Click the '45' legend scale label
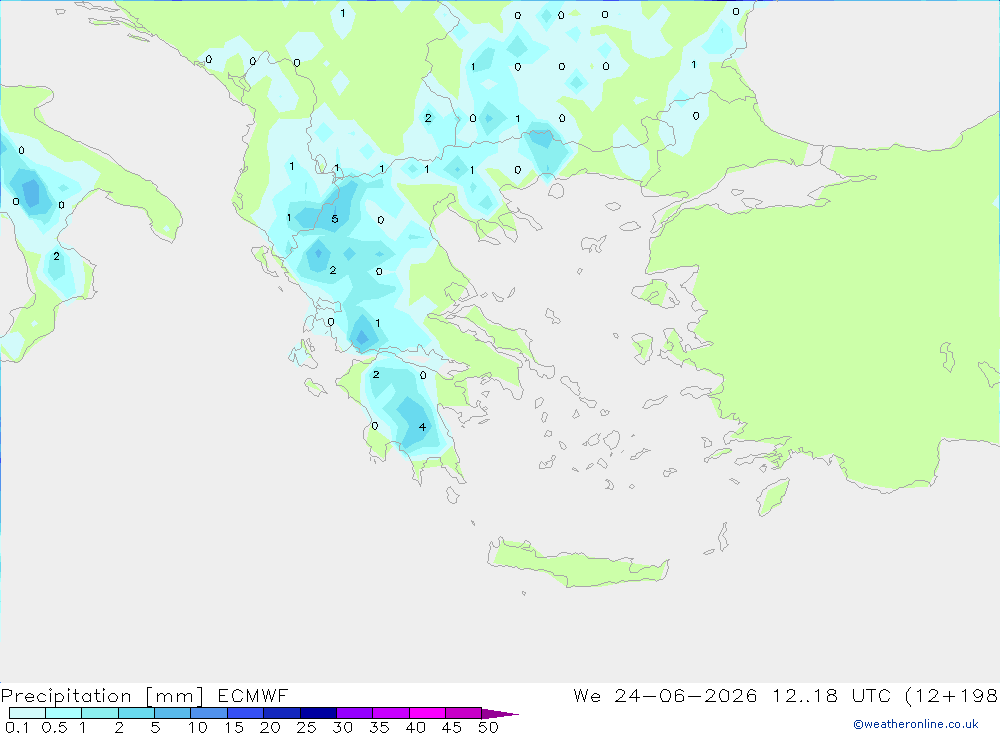Image resolution: width=1000 pixels, height=733 pixels. 452,727
